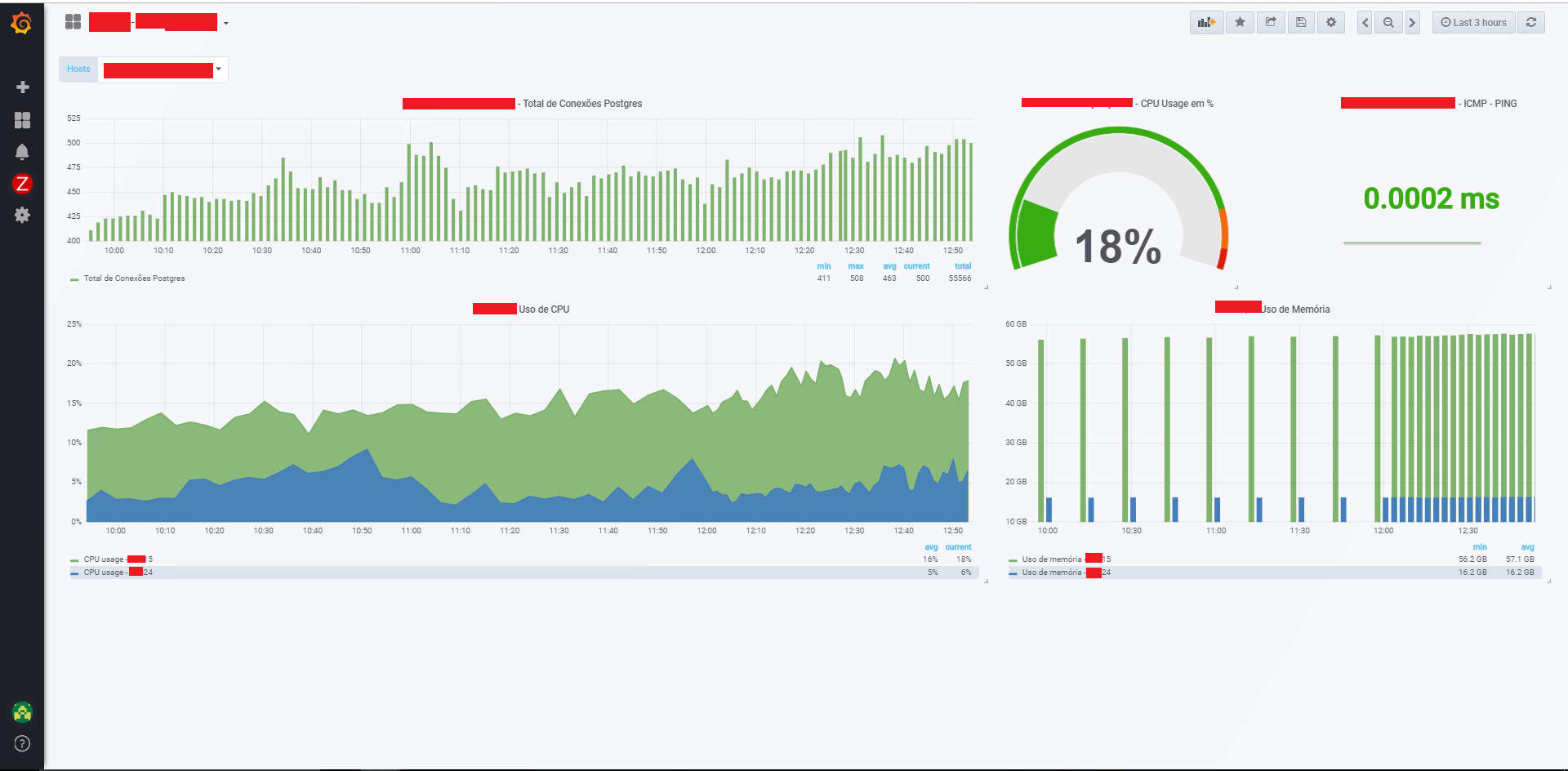Zoom out time range with magnifier icon
This screenshot has height=771, width=1568.
pyautogui.click(x=1388, y=23)
